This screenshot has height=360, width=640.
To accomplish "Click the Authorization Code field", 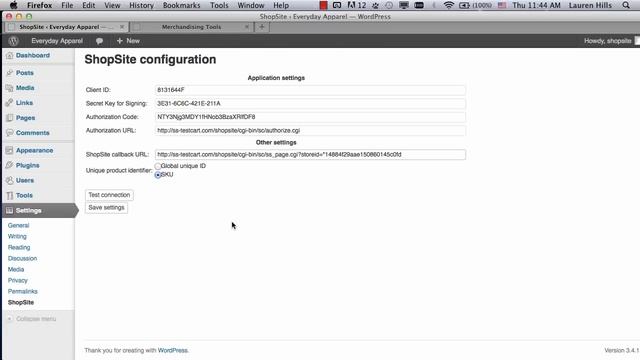I will coord(310,117).
